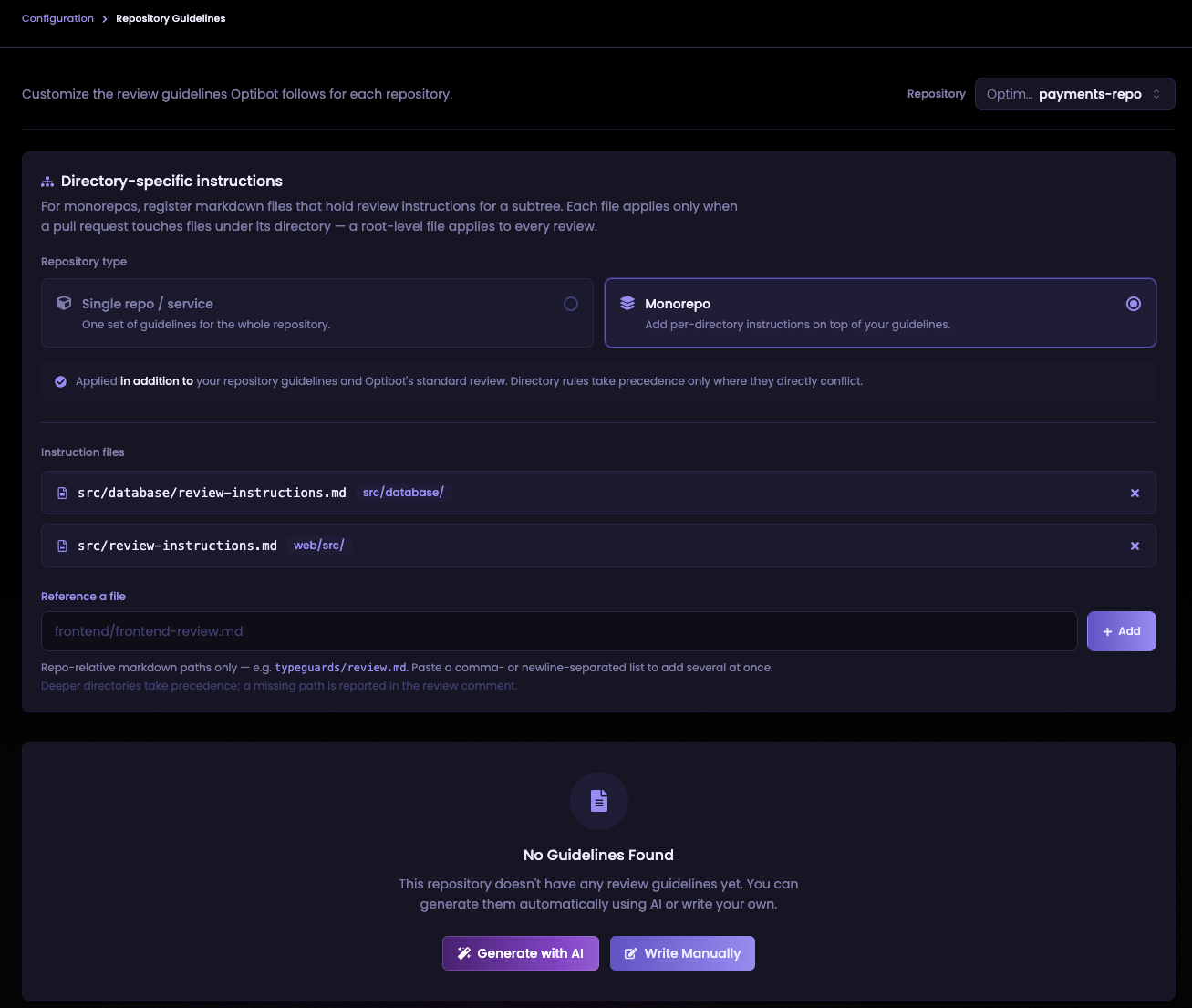Click the No Guidelines Found heading
The width and height of the screenshot is (1192, 1008).
coord(598,855)
